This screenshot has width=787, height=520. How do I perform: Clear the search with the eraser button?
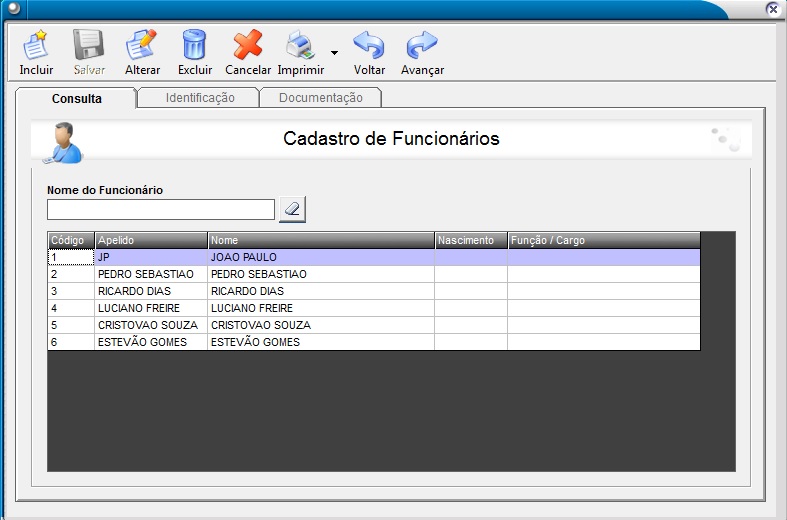[x=293, y=209]
